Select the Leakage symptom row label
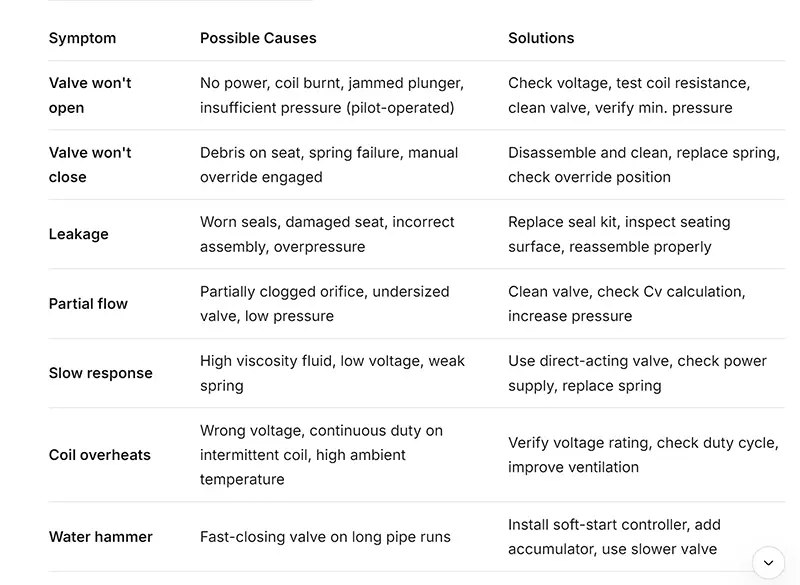Viewport: 800px width, 585px height. point(79,234)
